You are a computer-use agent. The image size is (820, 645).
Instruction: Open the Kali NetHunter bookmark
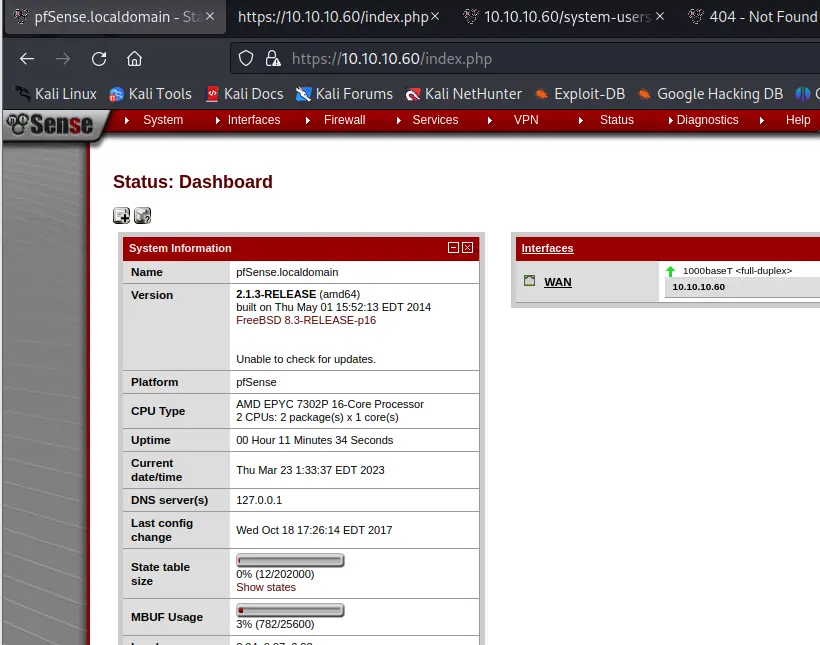463,94
